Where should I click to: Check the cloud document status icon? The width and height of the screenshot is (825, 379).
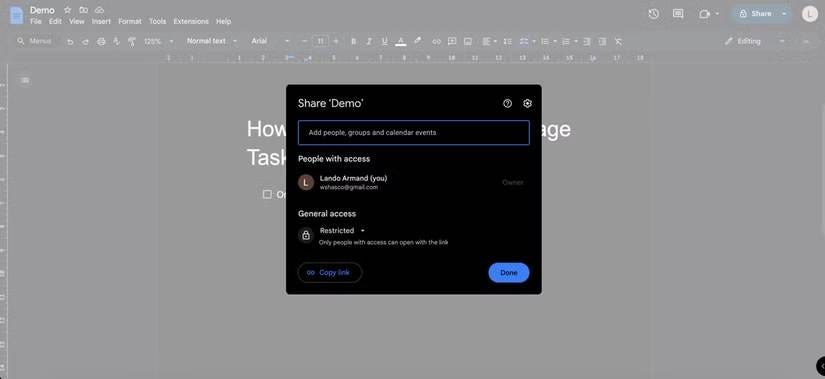click(x=99, y=10)
